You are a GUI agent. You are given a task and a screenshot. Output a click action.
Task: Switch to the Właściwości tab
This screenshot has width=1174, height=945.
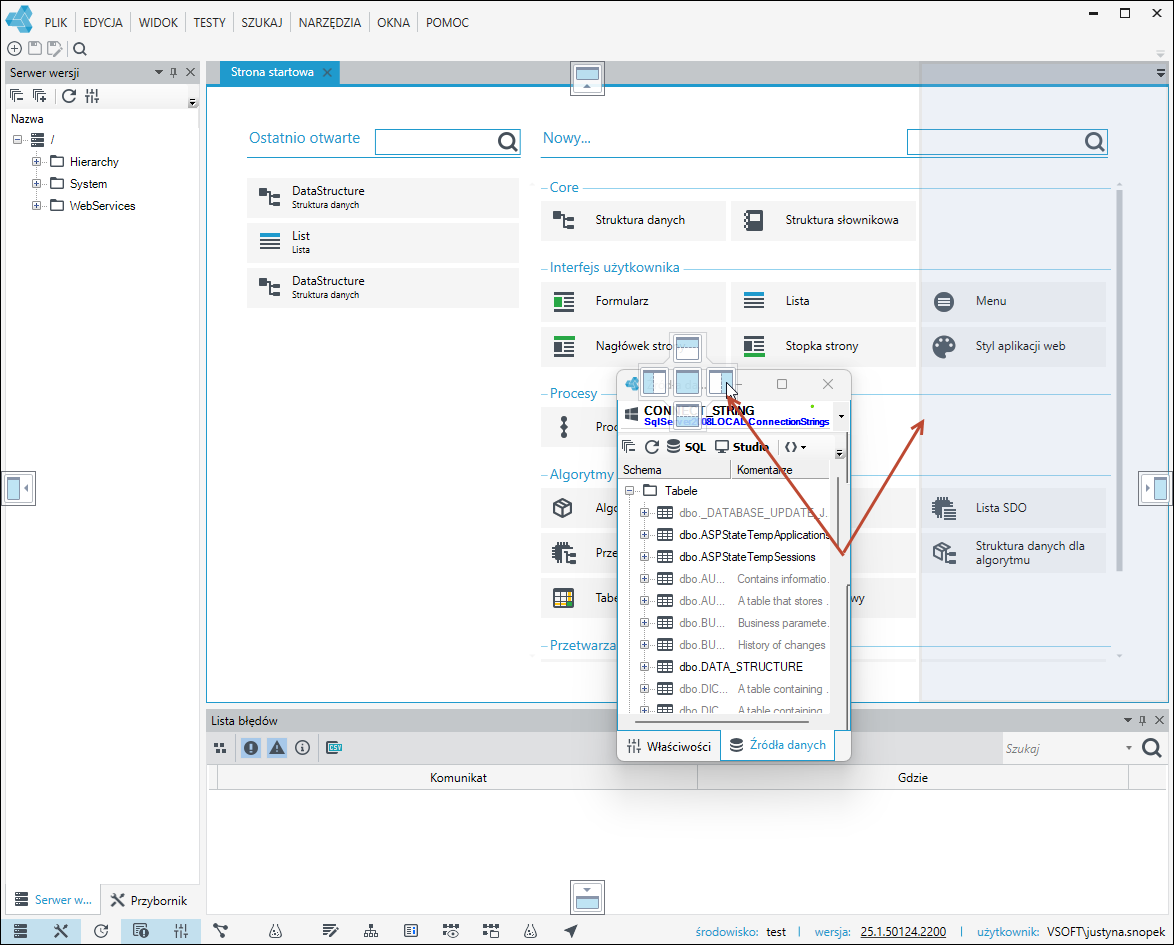pos(669,746)
